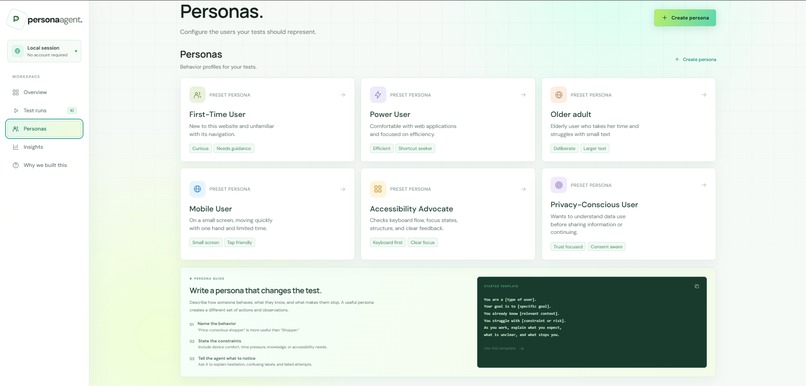Click the Test runs count badge

point(72,111)
